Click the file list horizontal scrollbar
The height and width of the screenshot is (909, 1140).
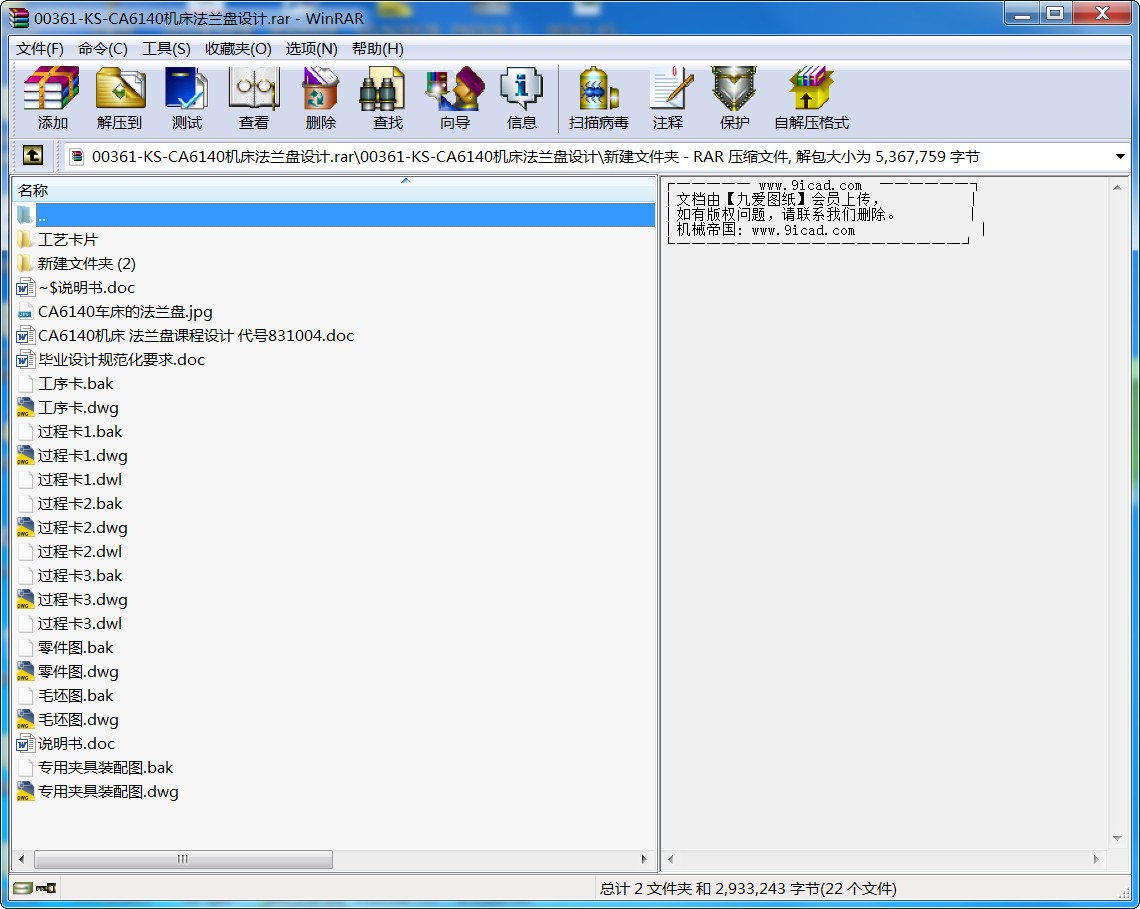click(183, 860)
